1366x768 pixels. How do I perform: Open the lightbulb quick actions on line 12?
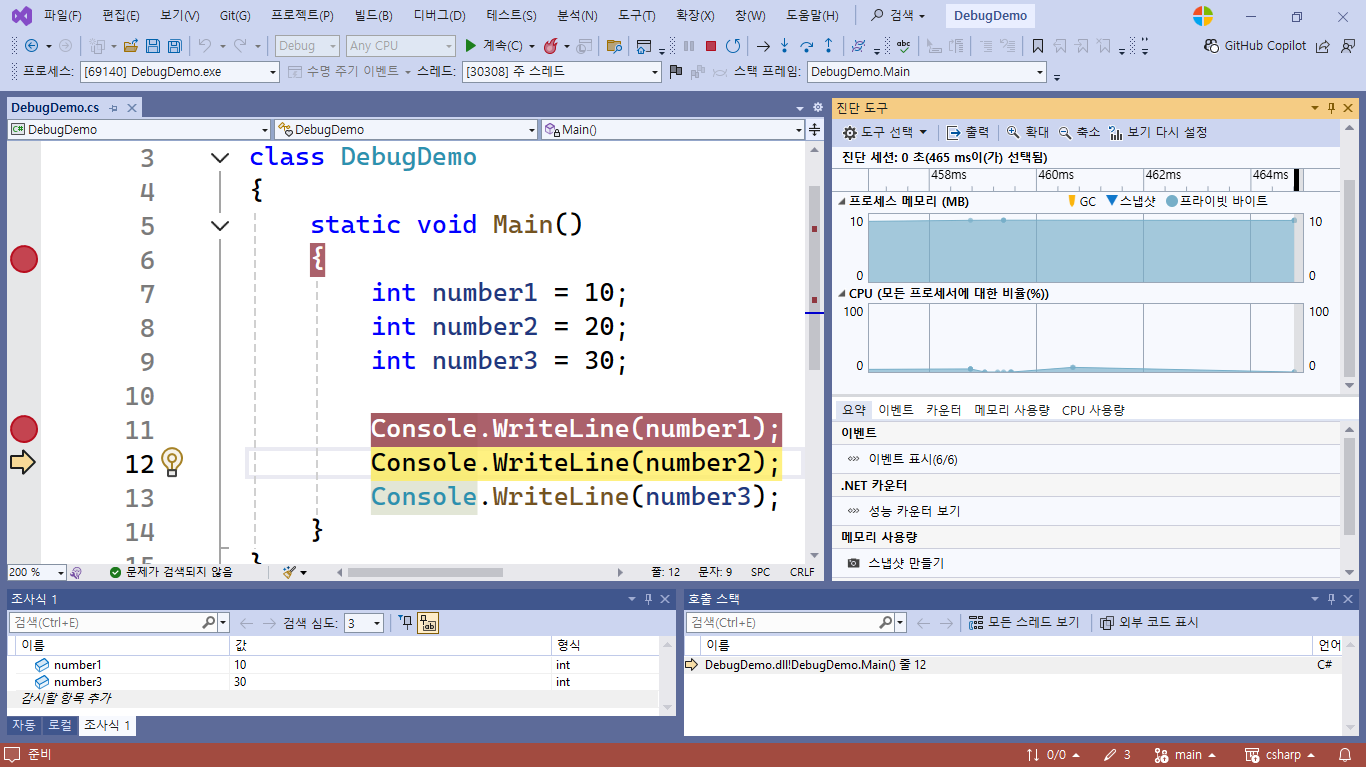coord(172,463)
